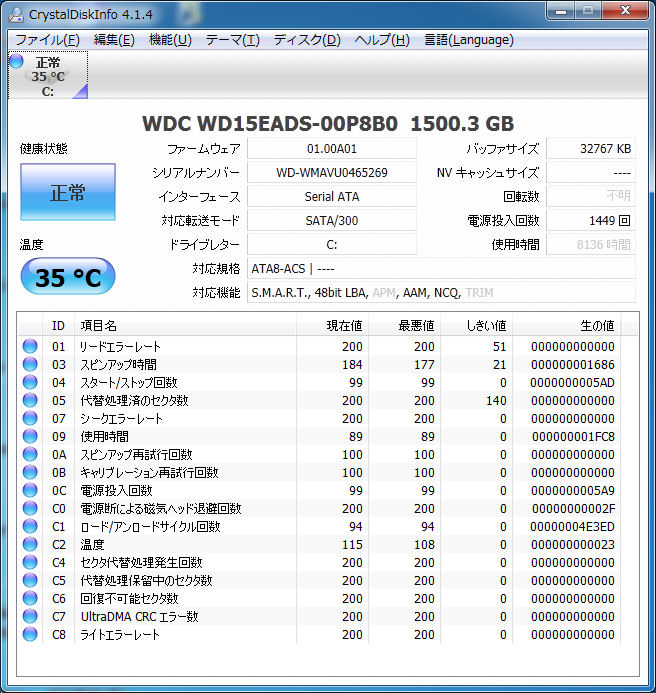Click status orb for ID 07 シークエラーレート
This screenshot has width=656, height=693.
30,418
